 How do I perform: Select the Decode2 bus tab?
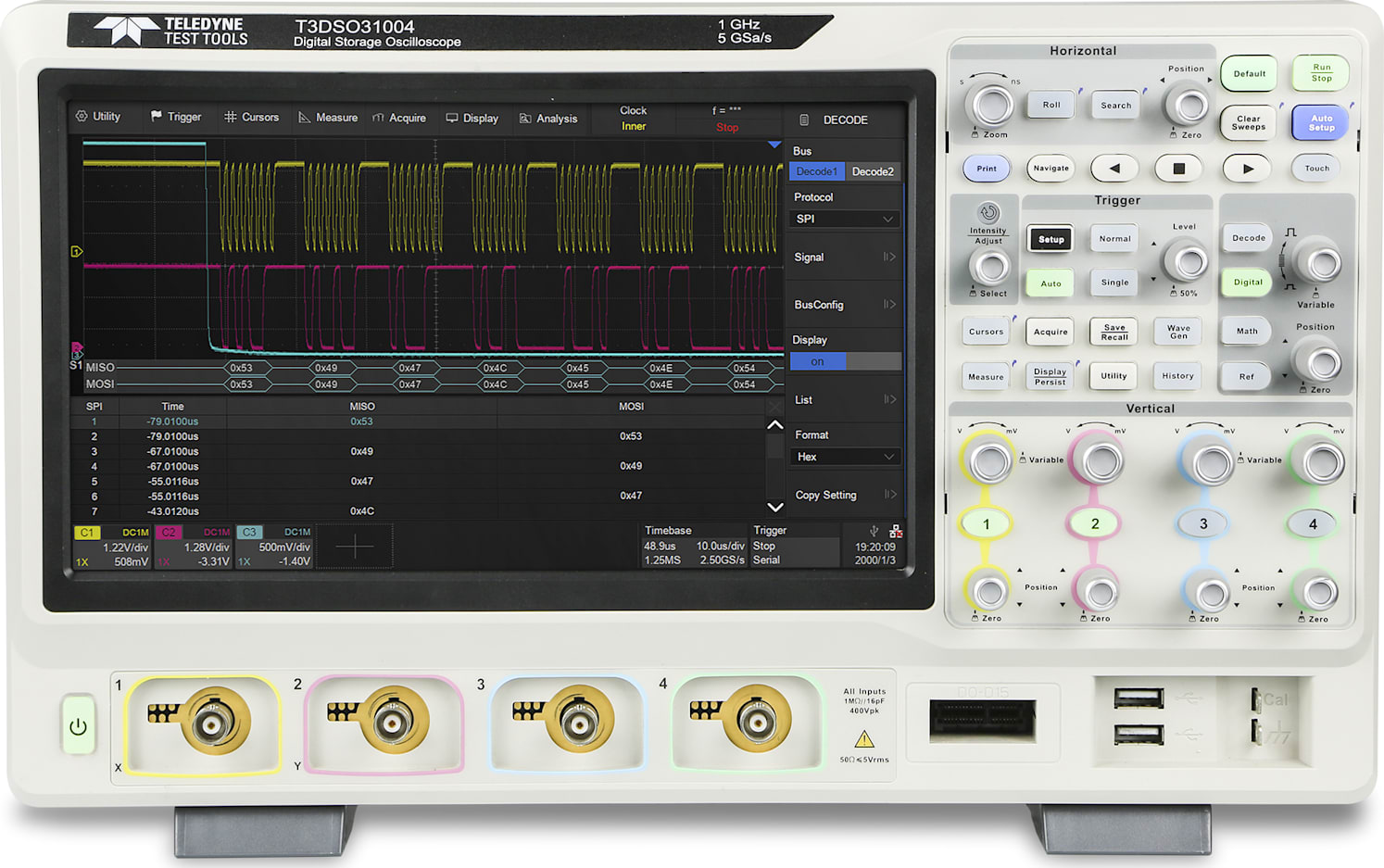tap(873, 171)
